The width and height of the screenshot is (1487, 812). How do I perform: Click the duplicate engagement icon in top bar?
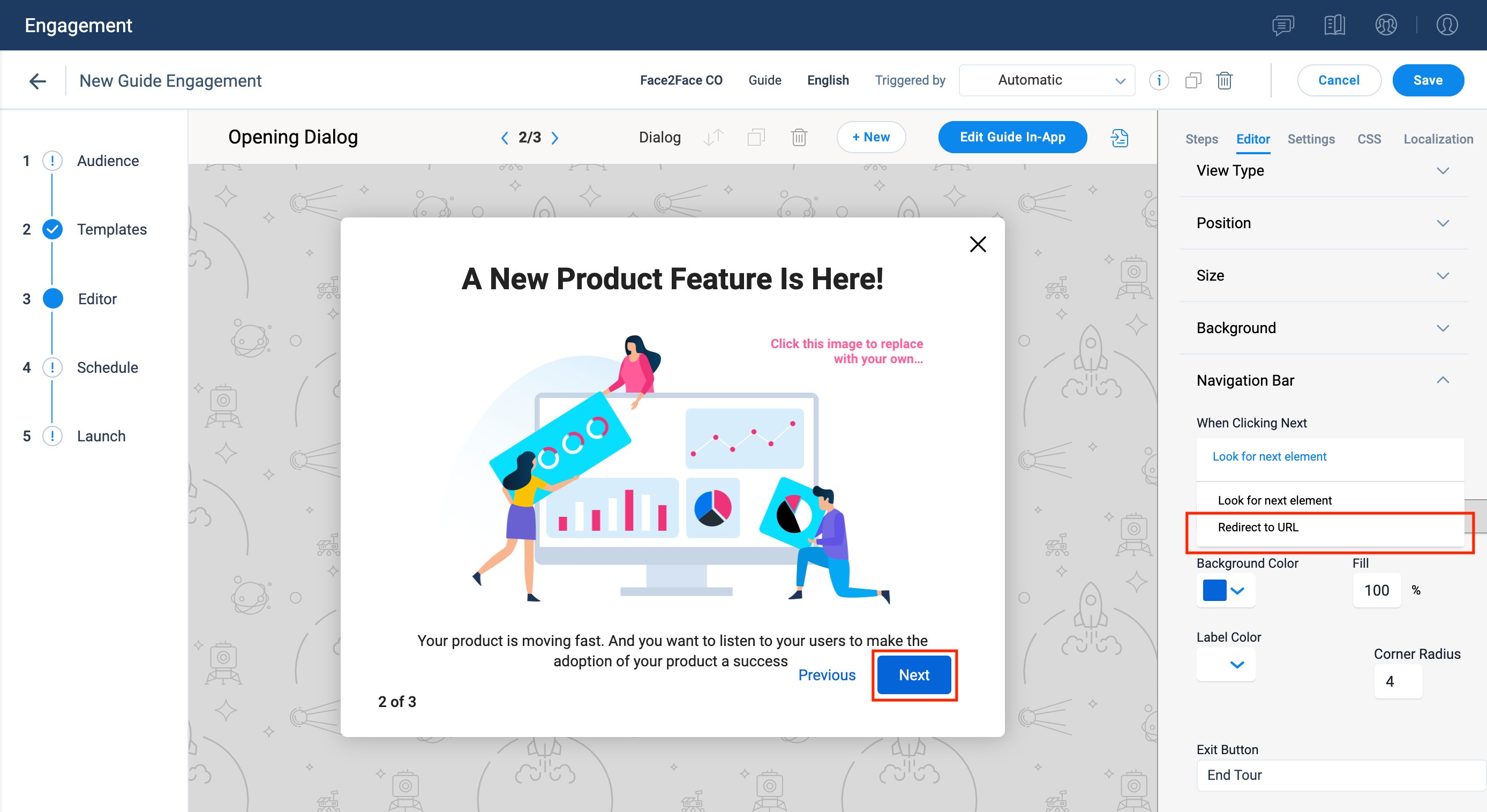(x=1193, y=80)
